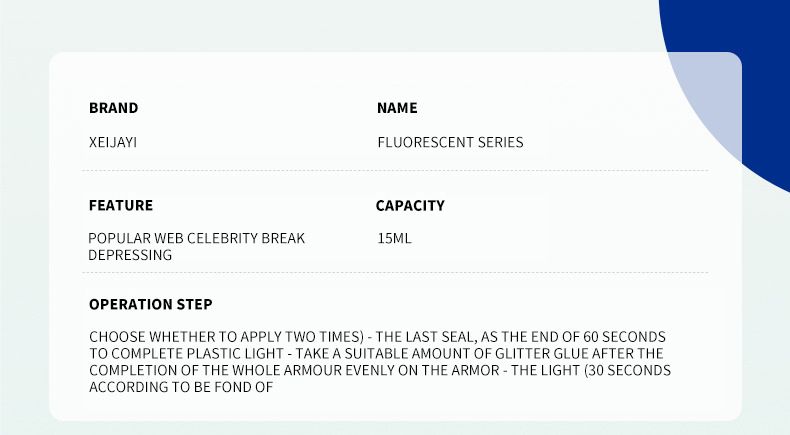This screenshot has width=790, height=435.
Task: Select the XEIJAYI brand value
Action: [112, 142]
